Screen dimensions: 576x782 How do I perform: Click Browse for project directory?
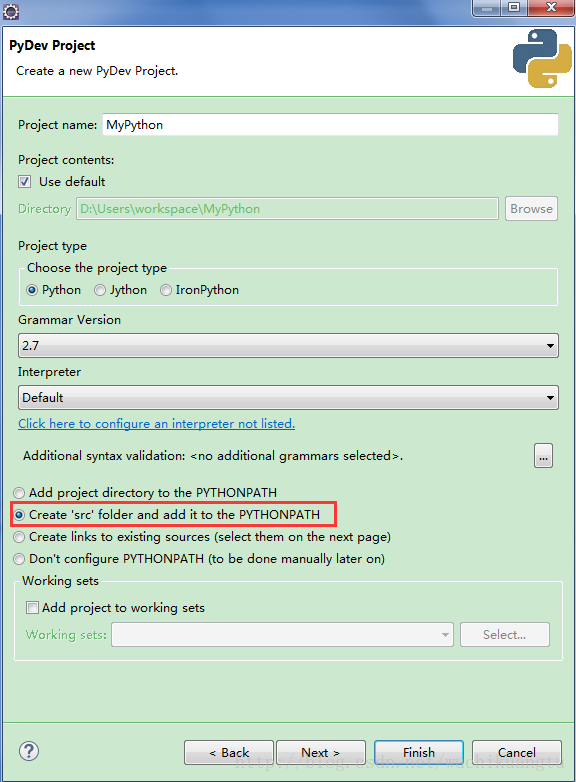531,208
